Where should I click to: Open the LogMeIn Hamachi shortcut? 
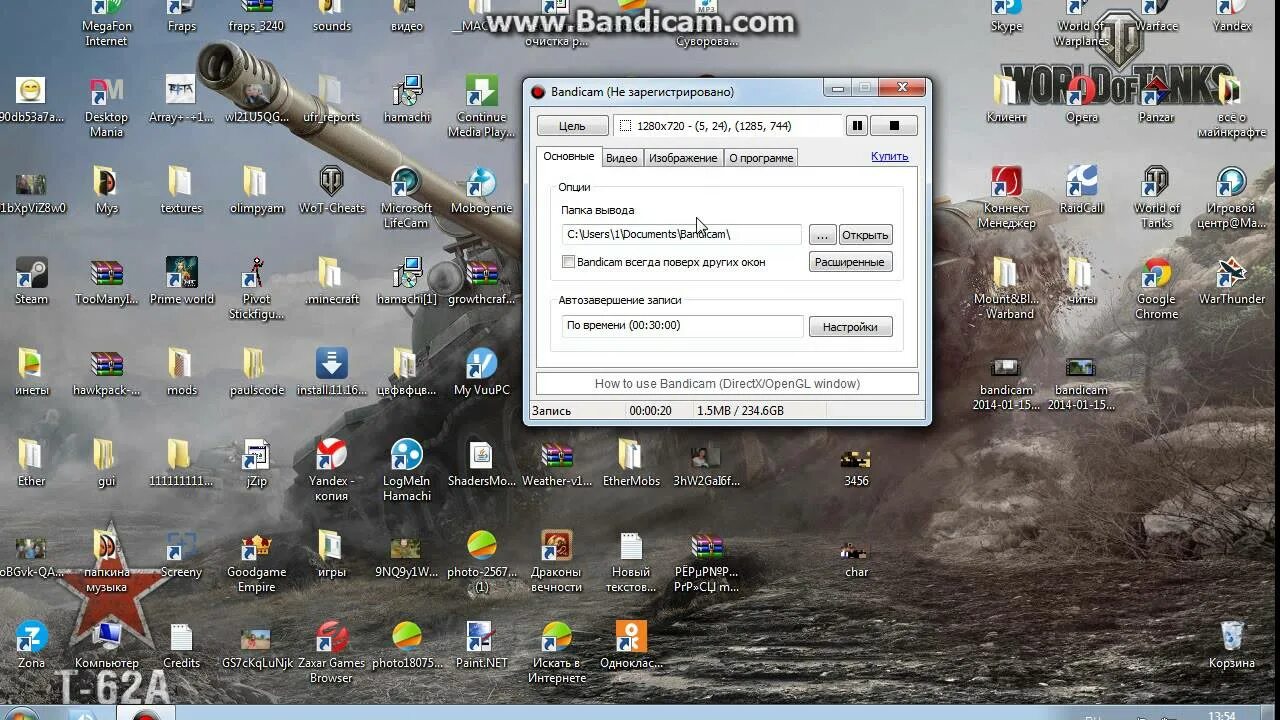tap(406, 470)
